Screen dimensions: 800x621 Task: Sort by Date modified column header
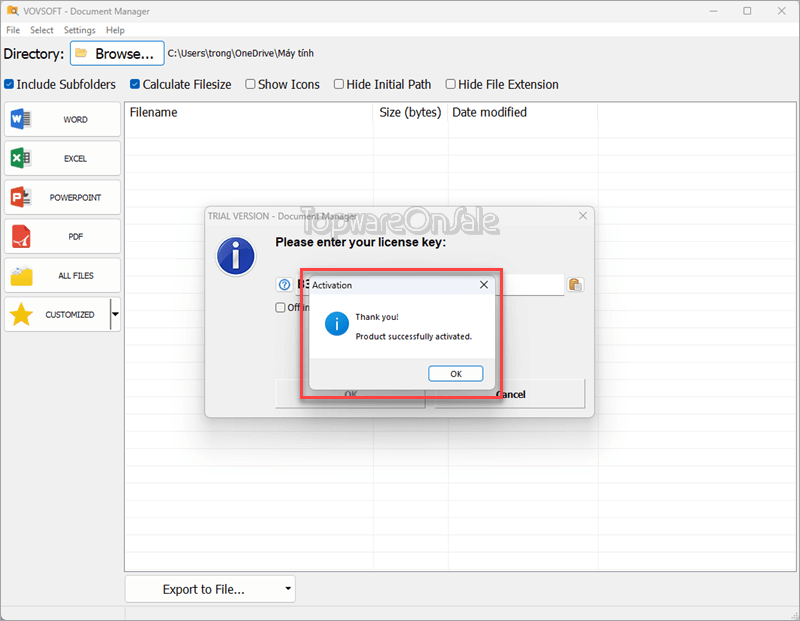pos(523,112)
